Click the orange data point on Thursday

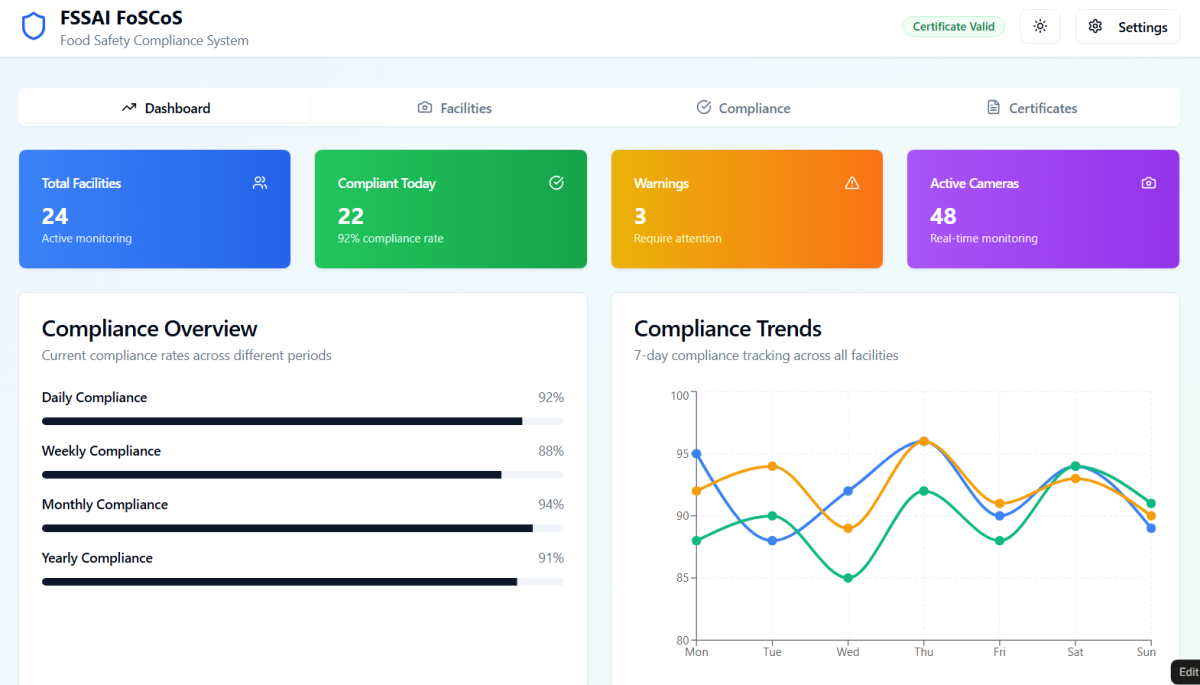point(924,441)
